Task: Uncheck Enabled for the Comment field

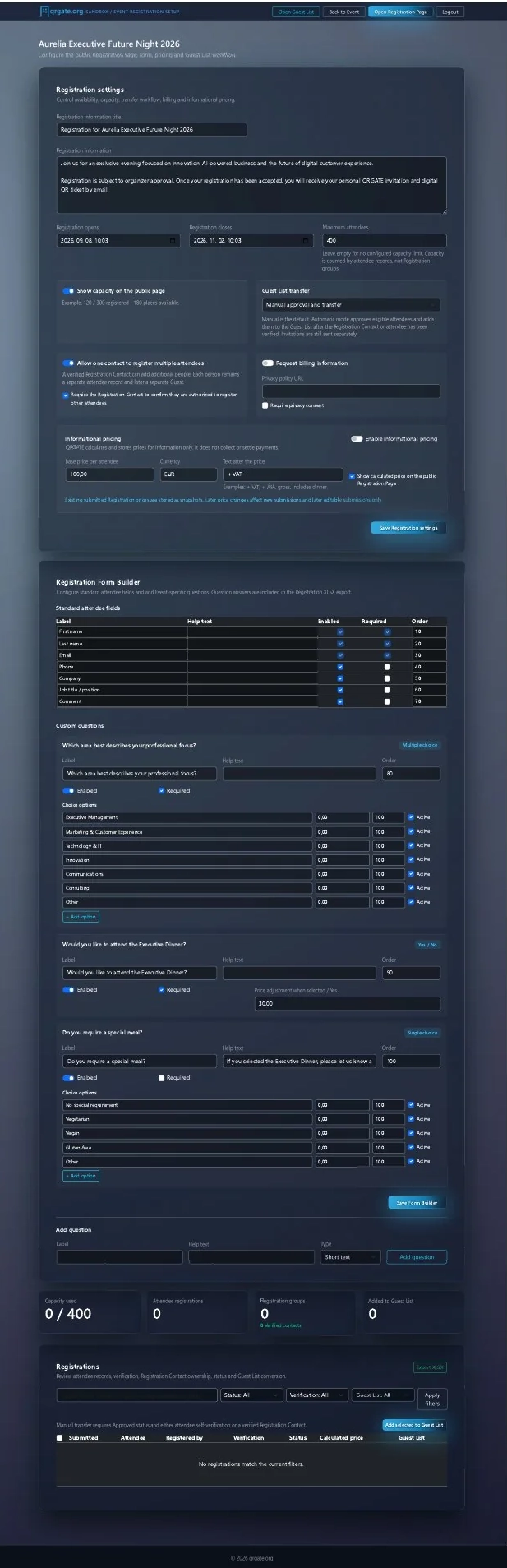Action: [x=340, y=701]
